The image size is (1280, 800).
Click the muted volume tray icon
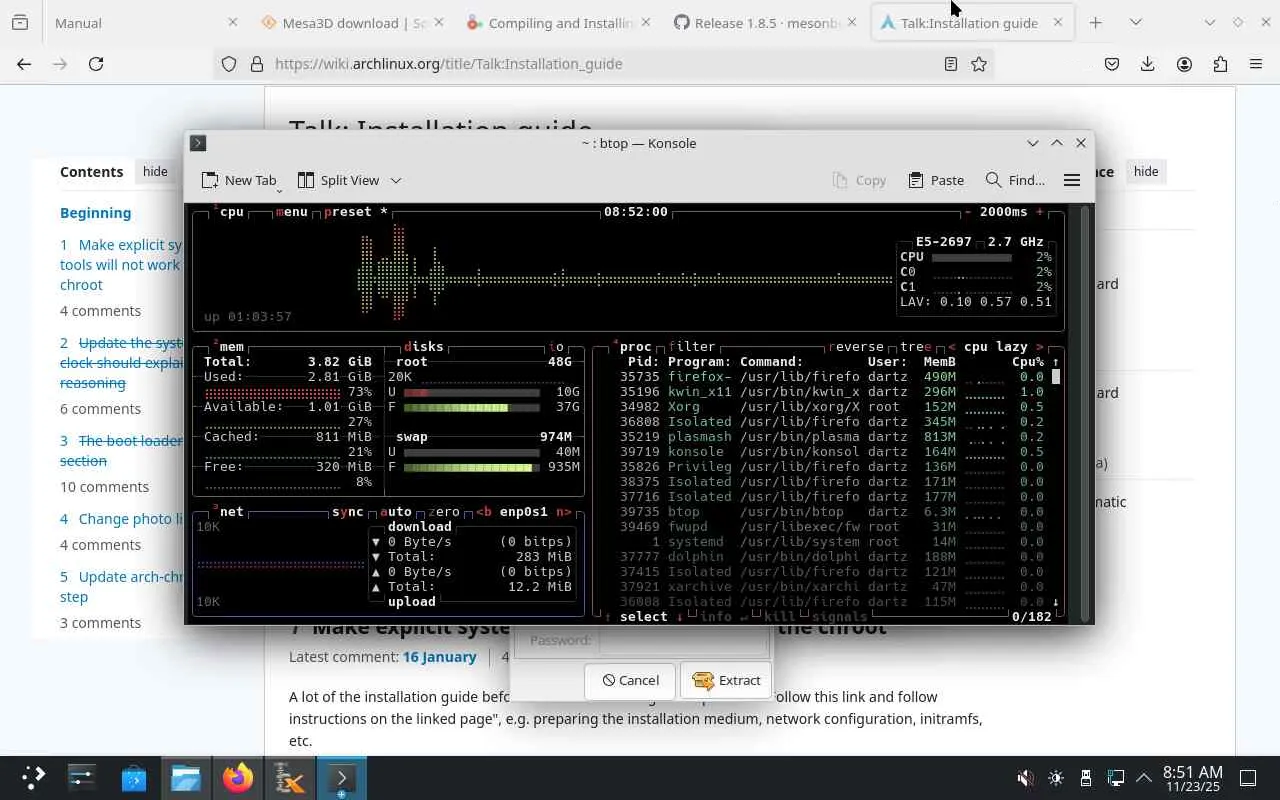click(x=1026, y=778)
